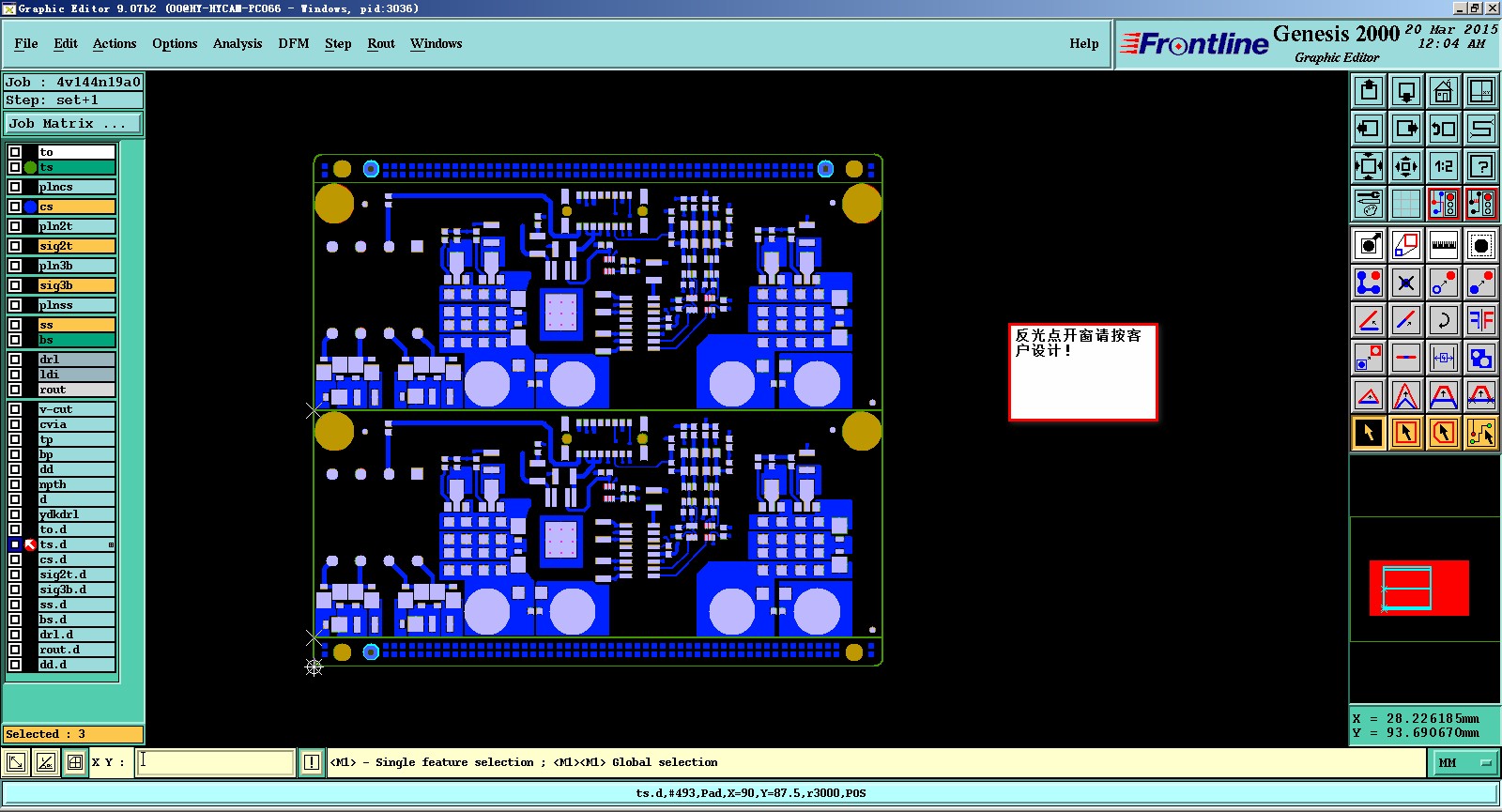Toggle checkbox for layer drl

pyautogui.click(x=15, y=360)
